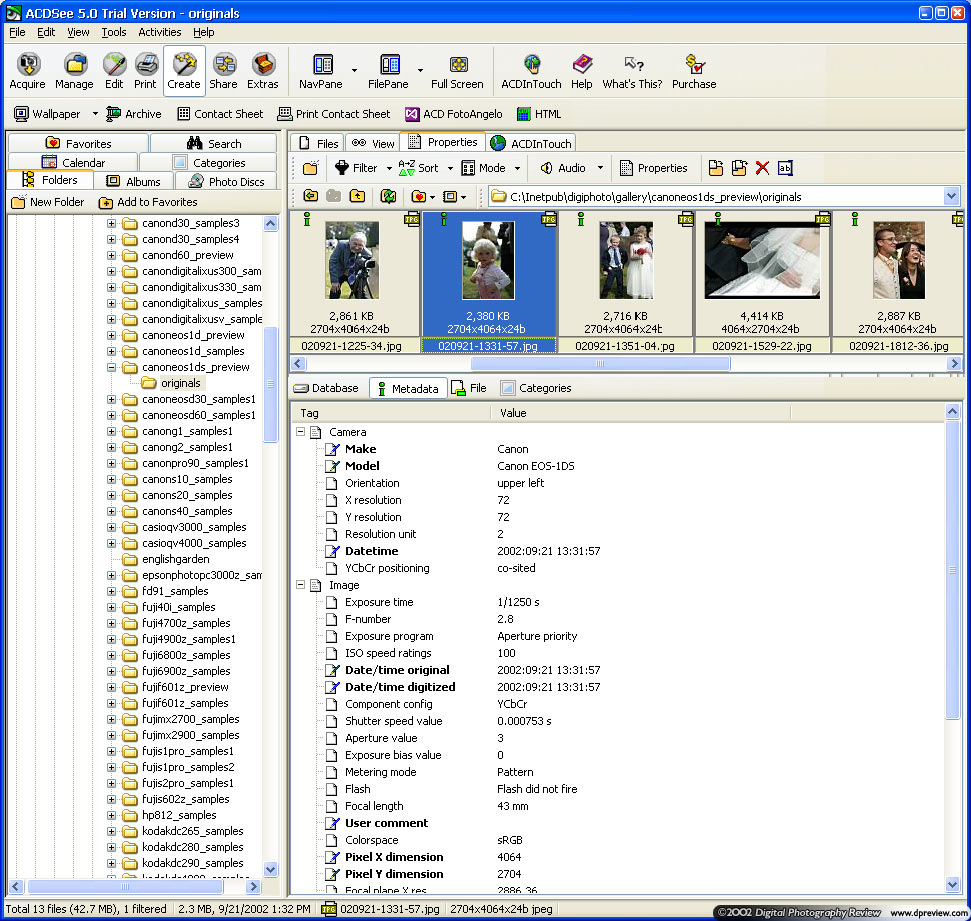971x921 pixels.
Task: Open the Edit tool
Action: click(x=113, y=70)
